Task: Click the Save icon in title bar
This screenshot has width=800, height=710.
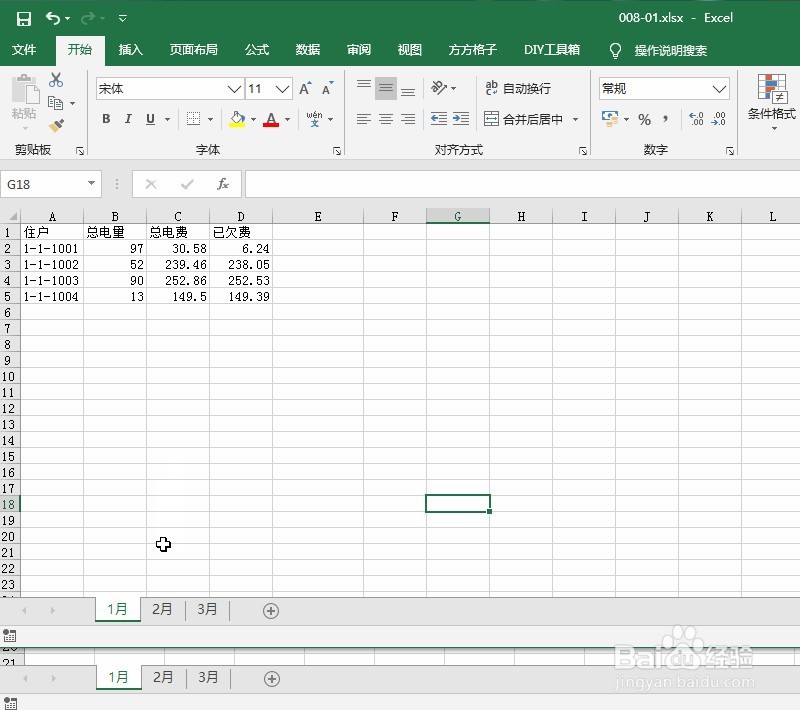Action: coord(23,19)
